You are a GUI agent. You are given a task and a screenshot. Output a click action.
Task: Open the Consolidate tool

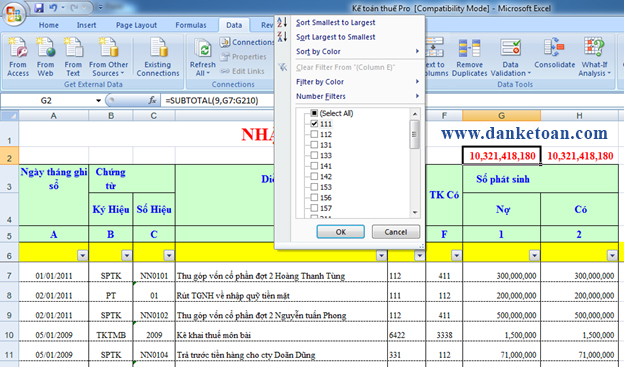pos(554,53)
